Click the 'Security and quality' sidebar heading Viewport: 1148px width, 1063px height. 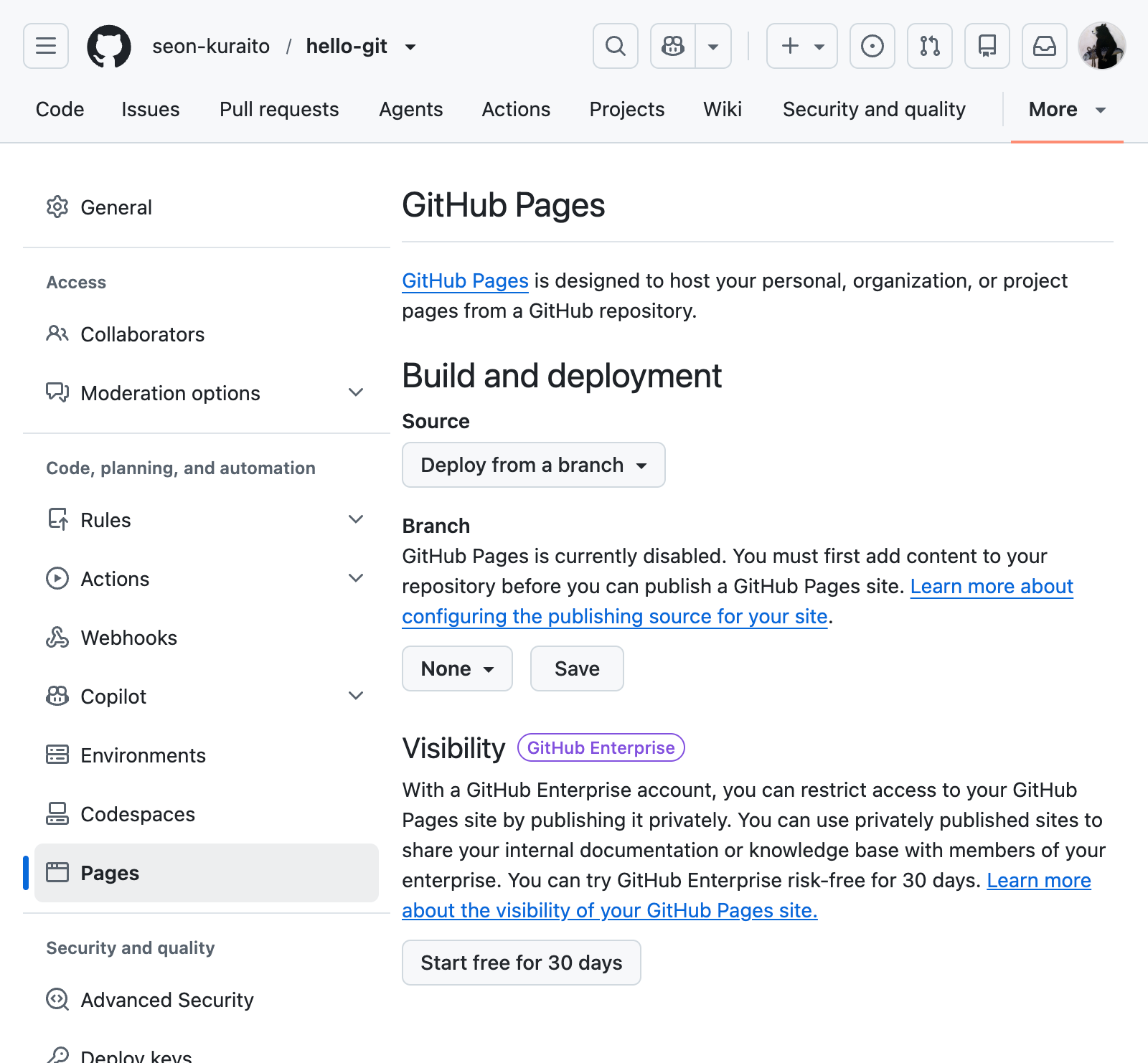point(131,948)
